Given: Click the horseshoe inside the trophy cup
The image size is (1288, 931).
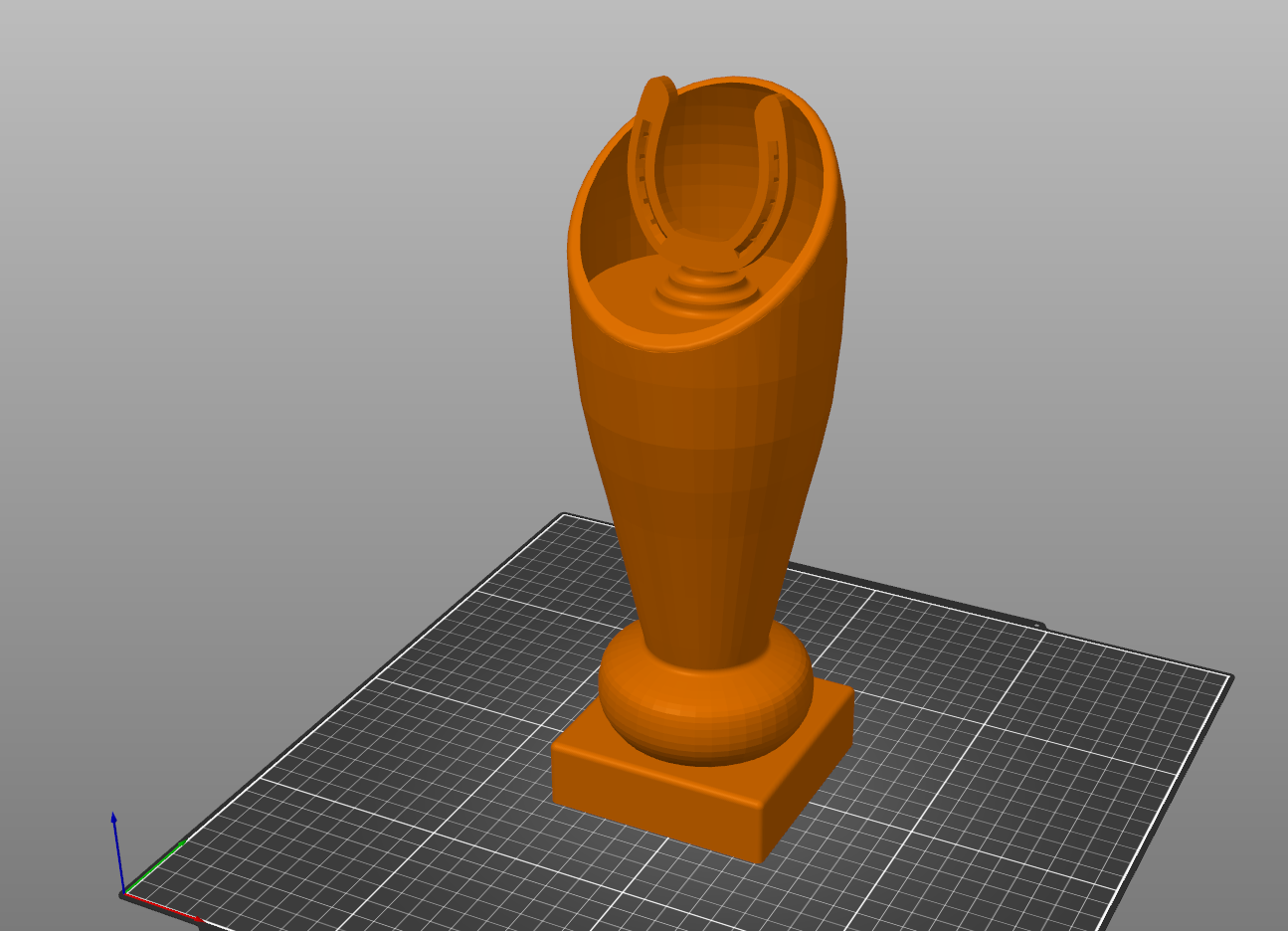Looking at the screenshot, I should pyautogui.click(x=709, y=174).
